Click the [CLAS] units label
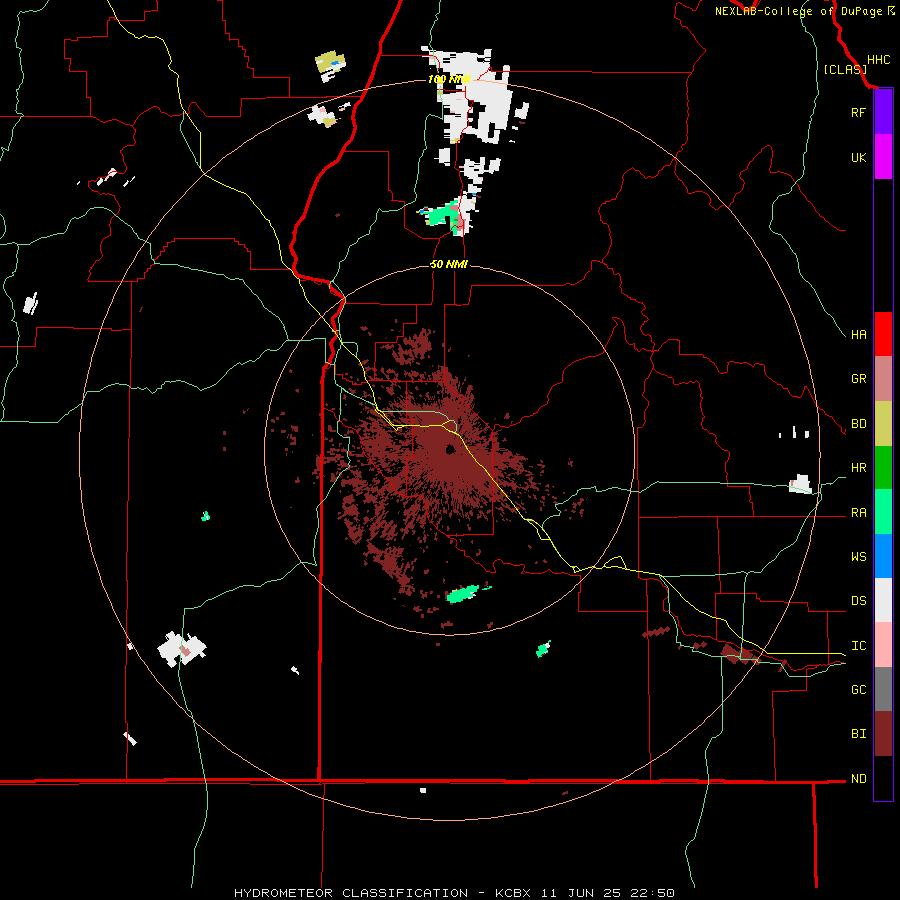 845,69
